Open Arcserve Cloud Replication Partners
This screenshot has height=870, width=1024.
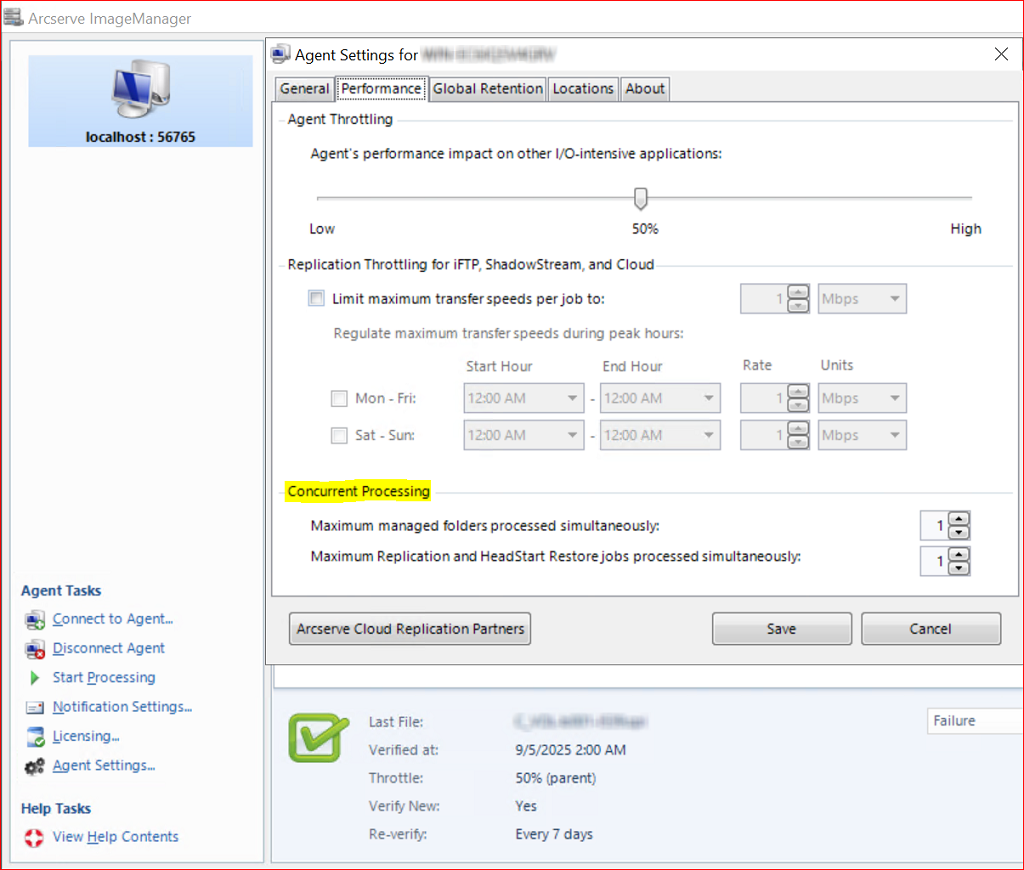[410, 629]
